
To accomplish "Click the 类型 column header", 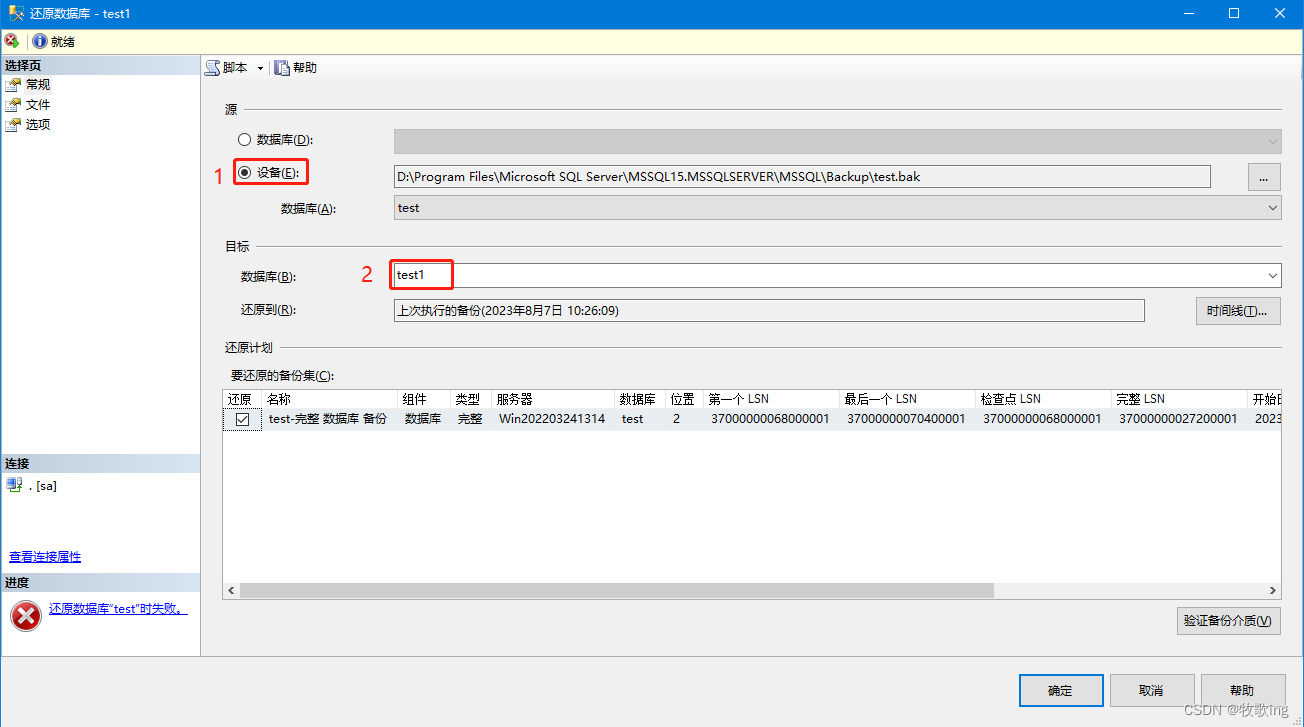I will (471, 399).
